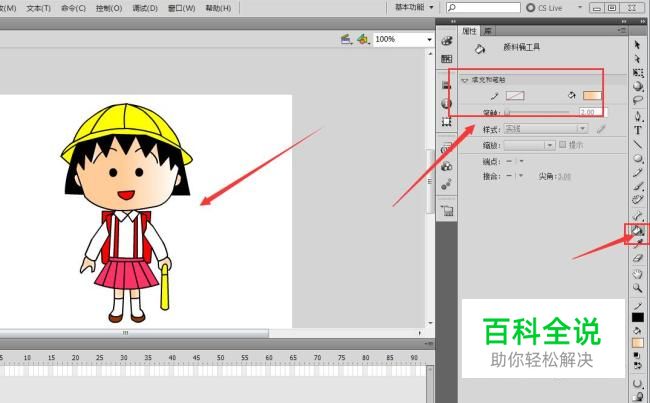Click the edit stroke style pencil icon
Image resolution: width=650 pixels, height=403 pixels.
point(601,129)
